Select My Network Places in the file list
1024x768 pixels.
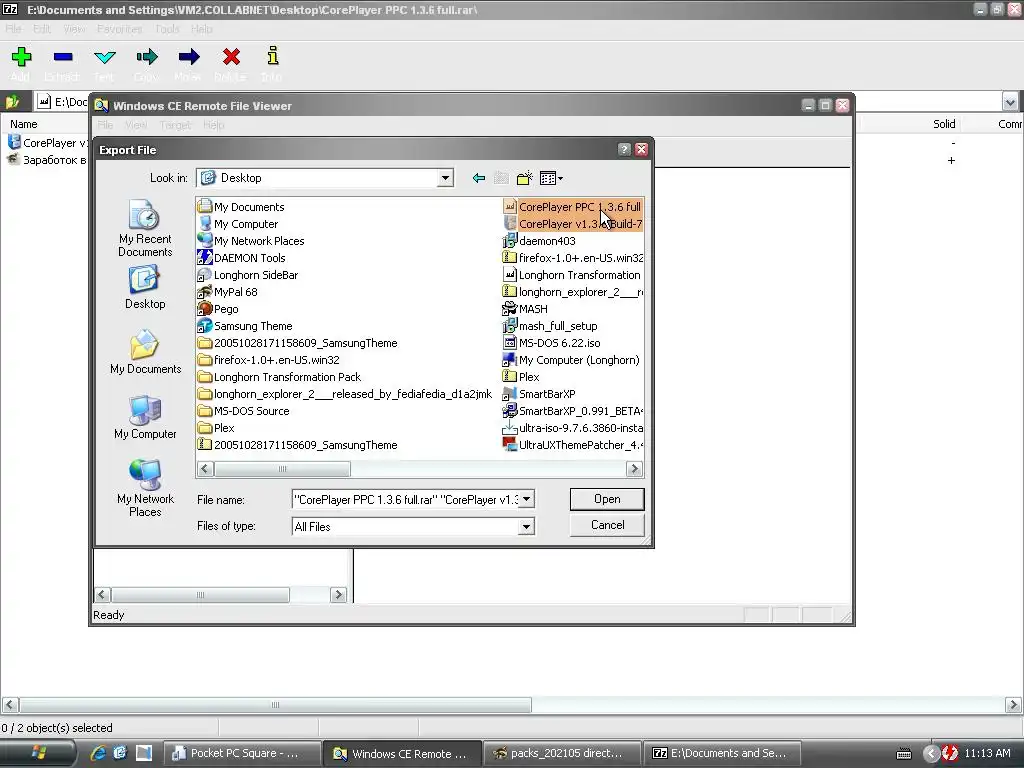coord(251,241)
